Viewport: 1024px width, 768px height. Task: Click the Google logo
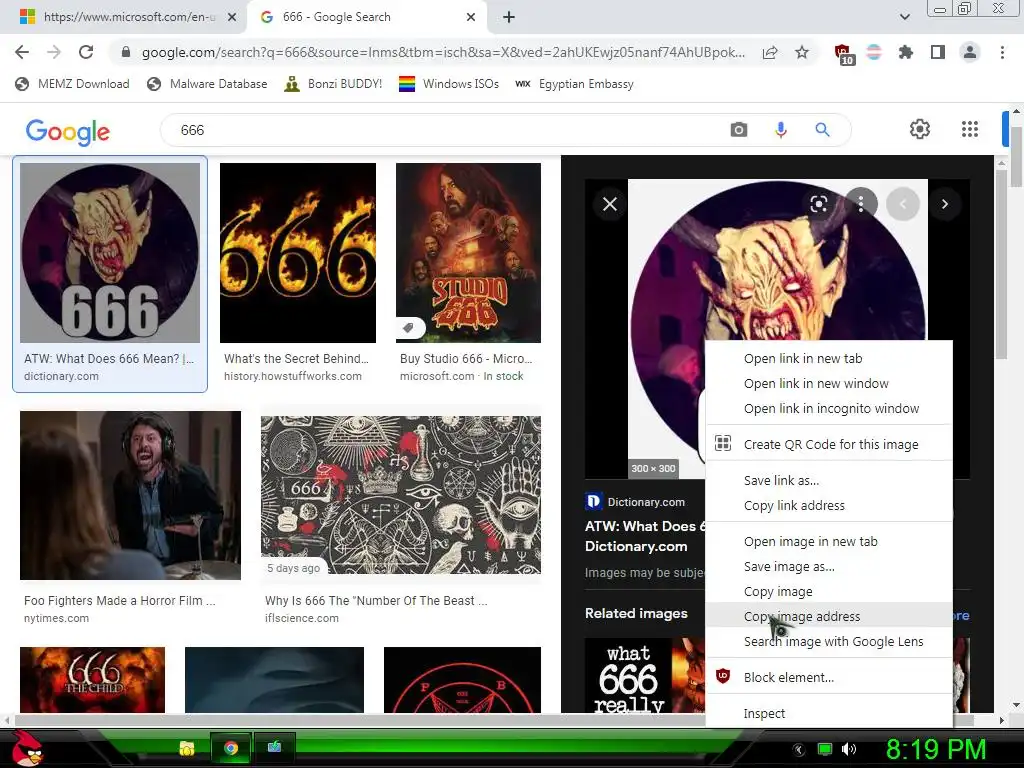point(68,131)
